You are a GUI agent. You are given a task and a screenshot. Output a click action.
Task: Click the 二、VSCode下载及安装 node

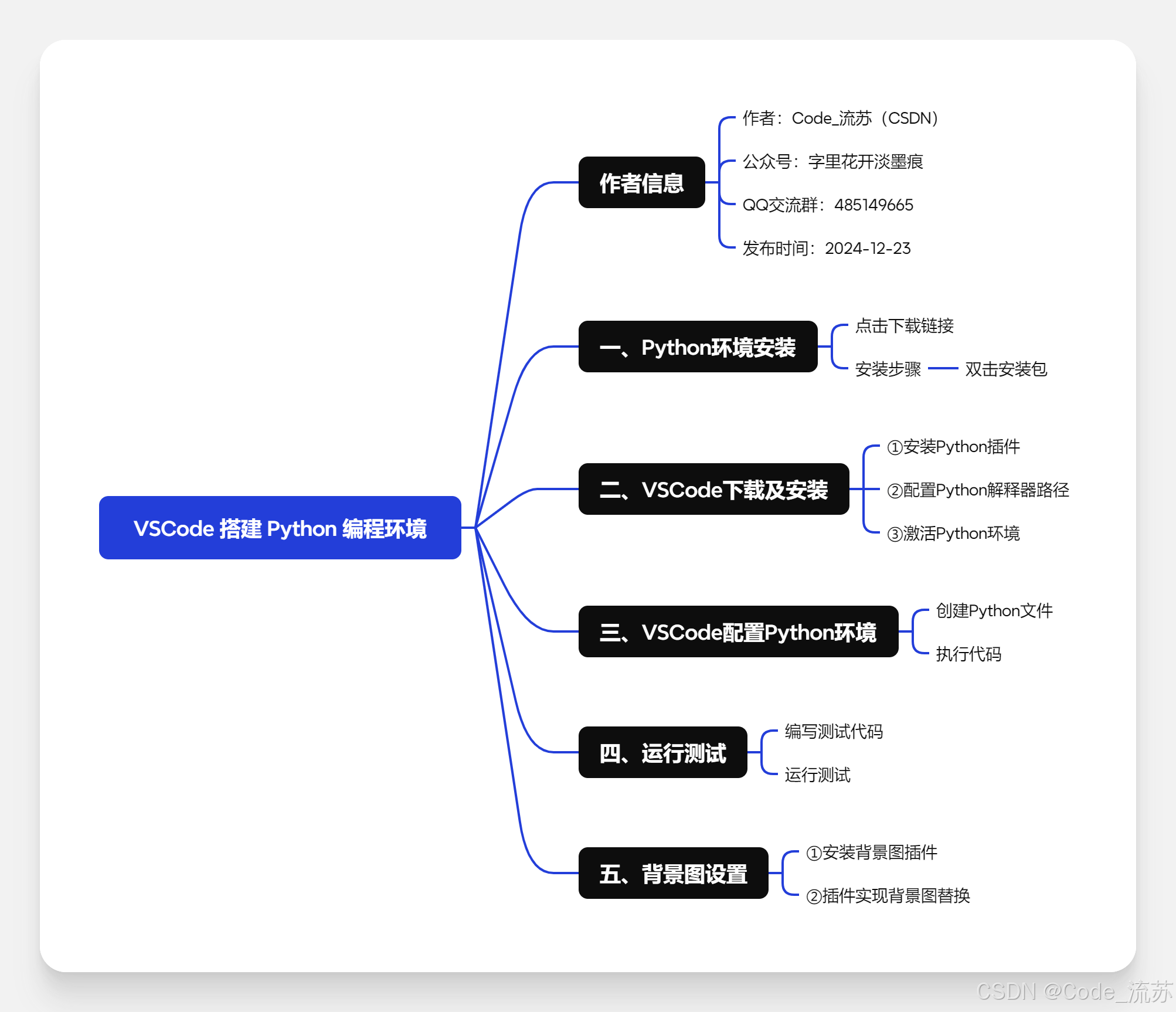point(713,489)
